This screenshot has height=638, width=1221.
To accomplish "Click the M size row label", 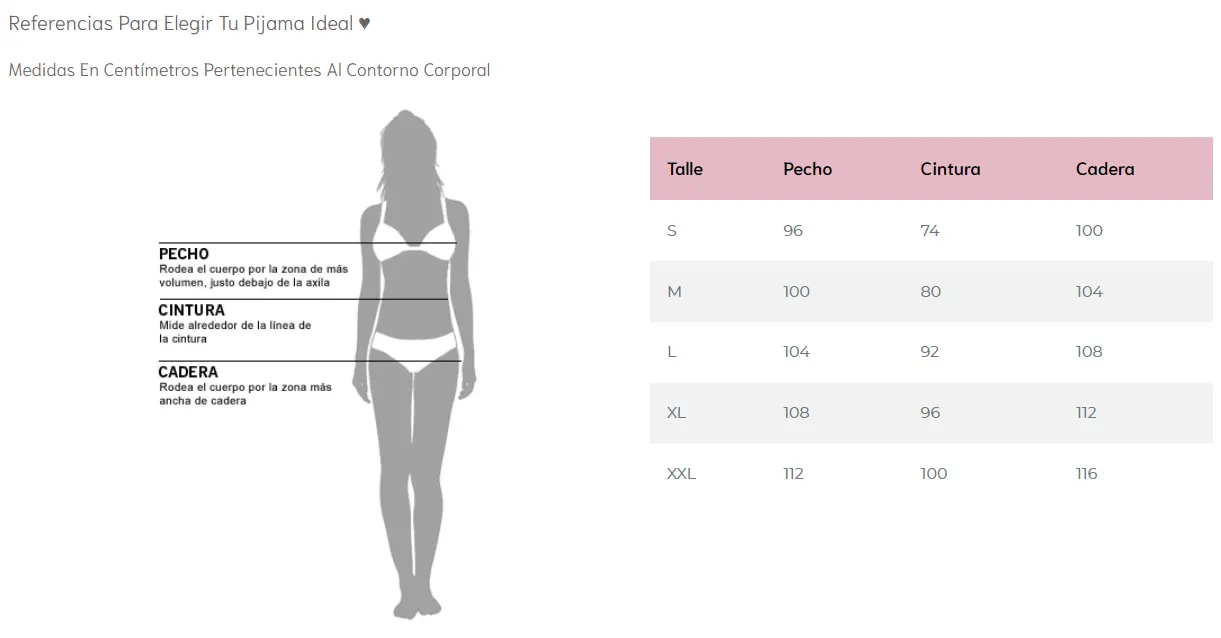I will 674,292.
